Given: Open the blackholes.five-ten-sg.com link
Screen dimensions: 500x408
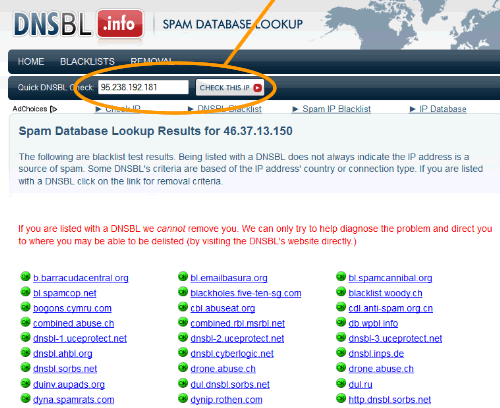Looking at the screenshot, I should [x=246, y=293].
